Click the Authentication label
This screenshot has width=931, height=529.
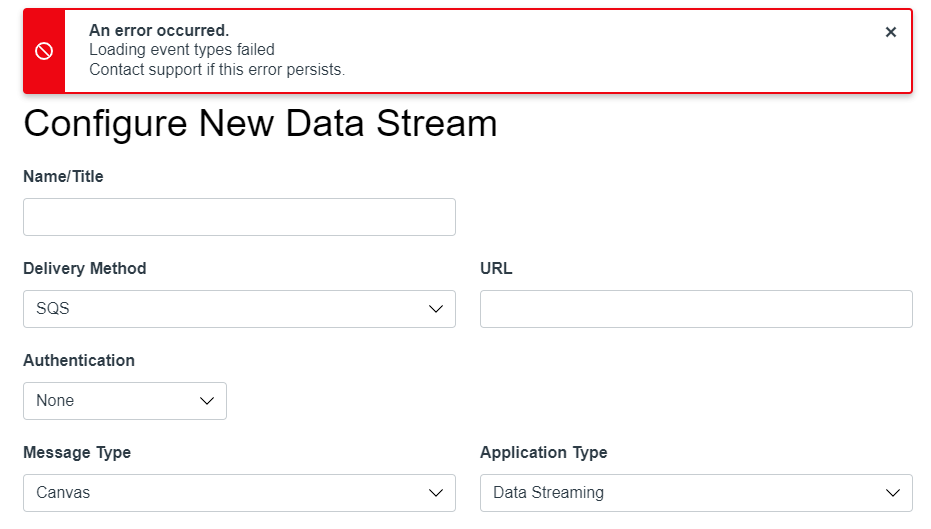tap(79, 360)
